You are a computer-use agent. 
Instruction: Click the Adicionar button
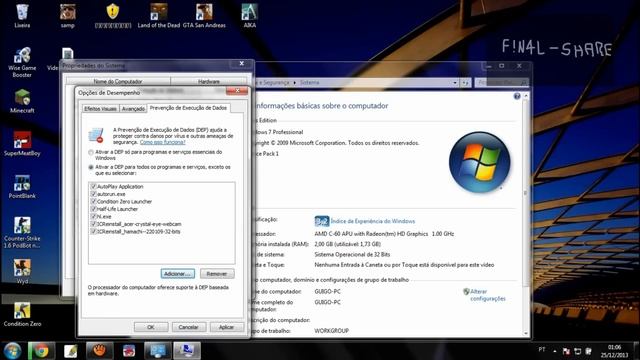pyautogui.click(x=178, y=274)
